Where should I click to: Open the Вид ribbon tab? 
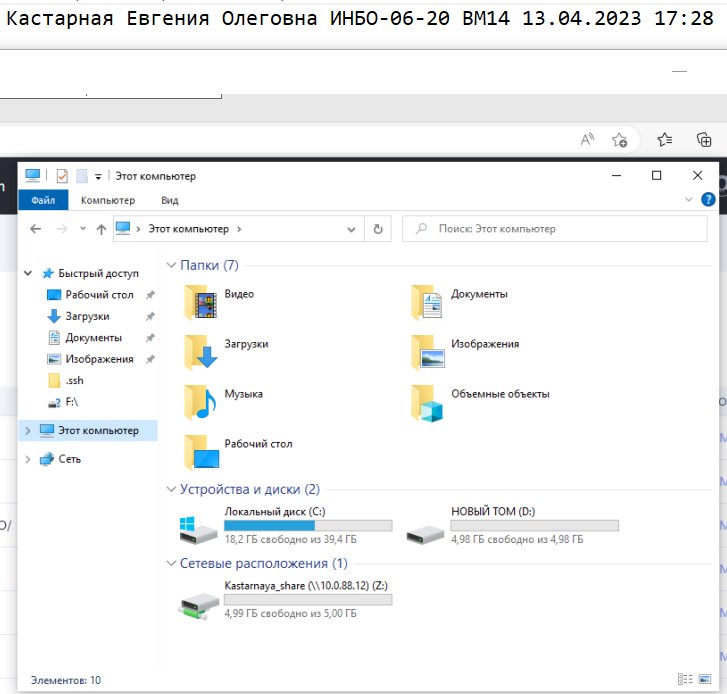click(170, 200)
